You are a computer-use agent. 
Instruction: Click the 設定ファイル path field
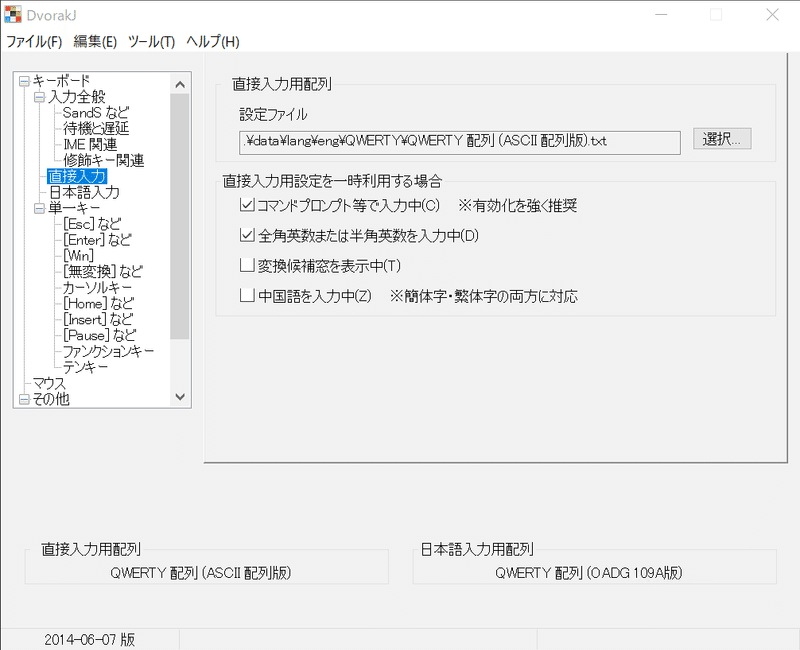coord(460,142)
